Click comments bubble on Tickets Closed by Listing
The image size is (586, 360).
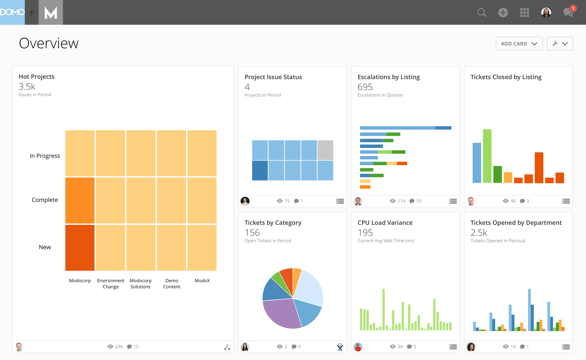(x=522, y=201)
